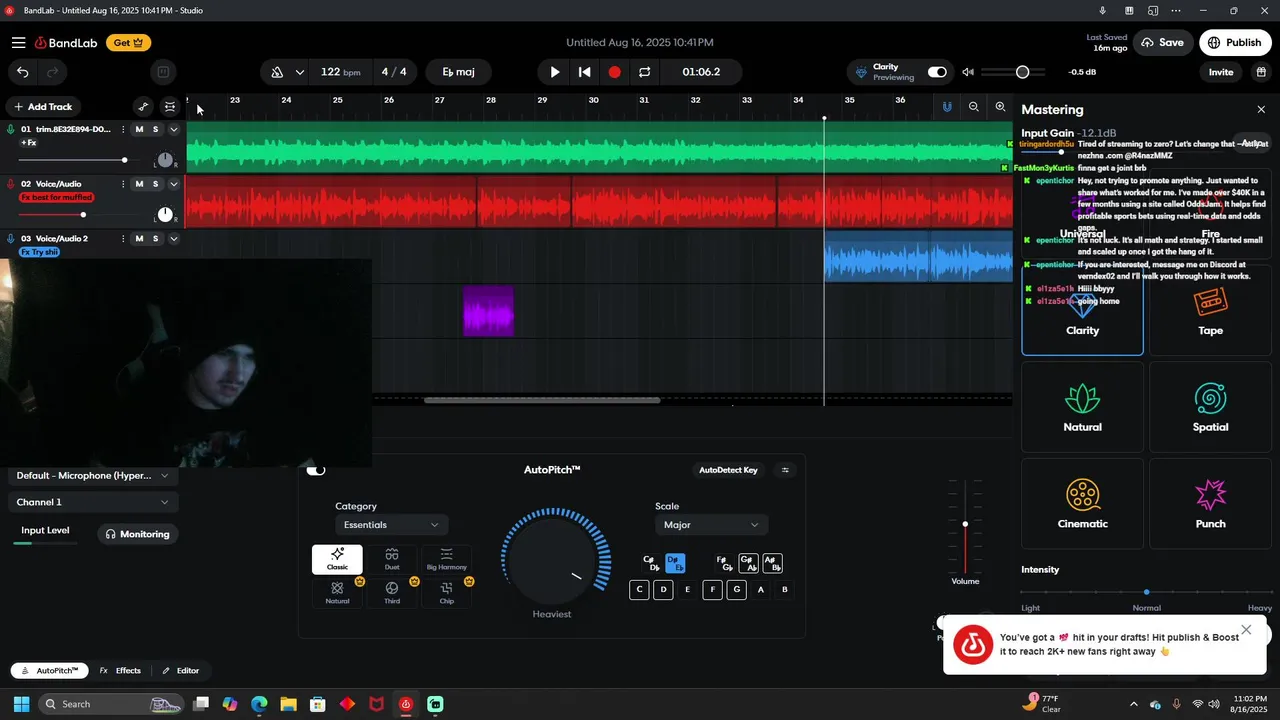
Task: Open the 4 / 4 time signature selector
Action: pyautogui.click(x=394, y=72)
